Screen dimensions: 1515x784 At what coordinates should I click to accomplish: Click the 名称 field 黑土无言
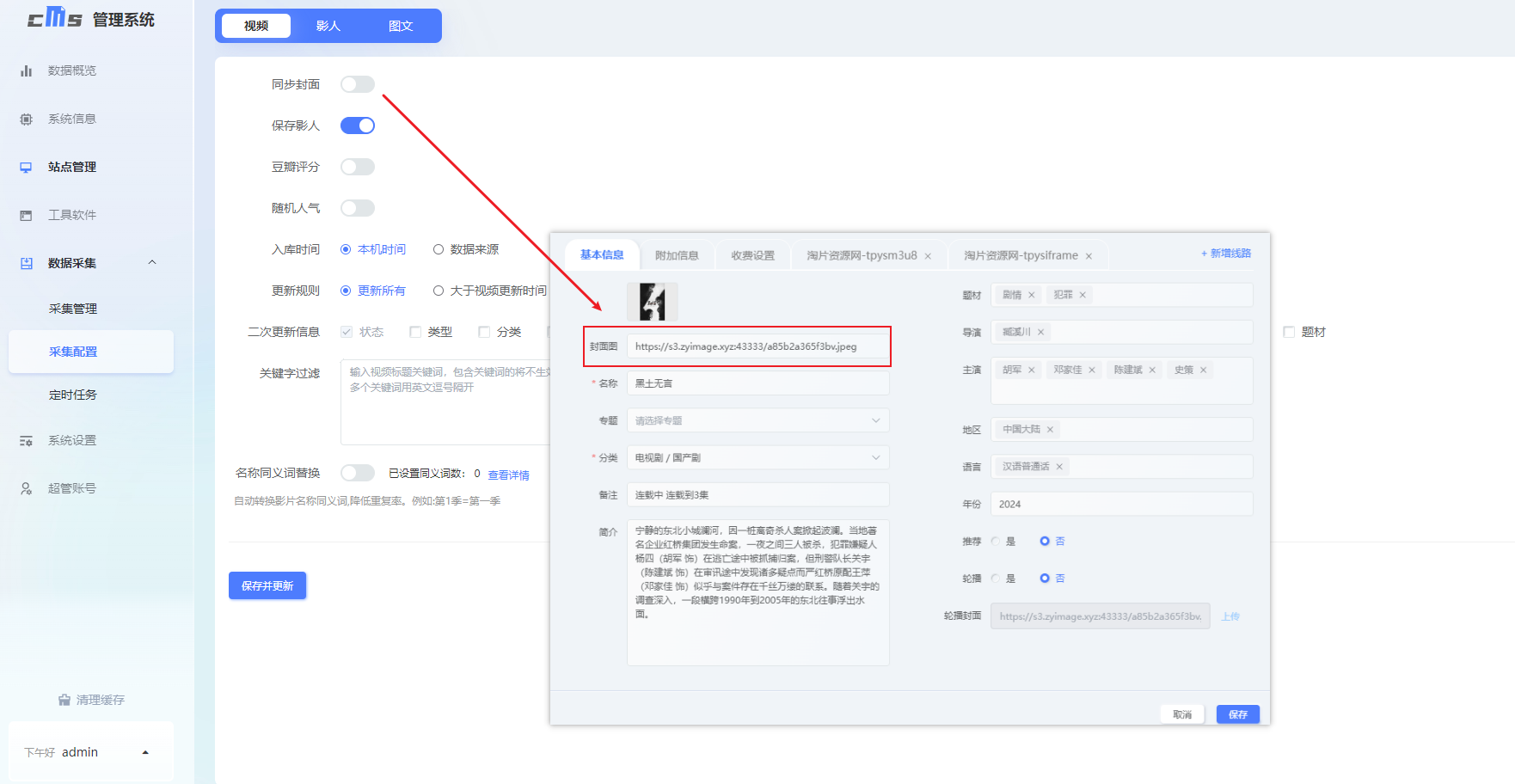tap(757, 383)
